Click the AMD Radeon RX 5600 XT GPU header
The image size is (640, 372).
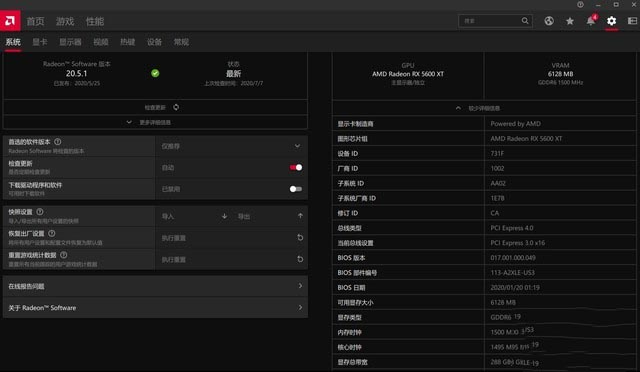408,74
